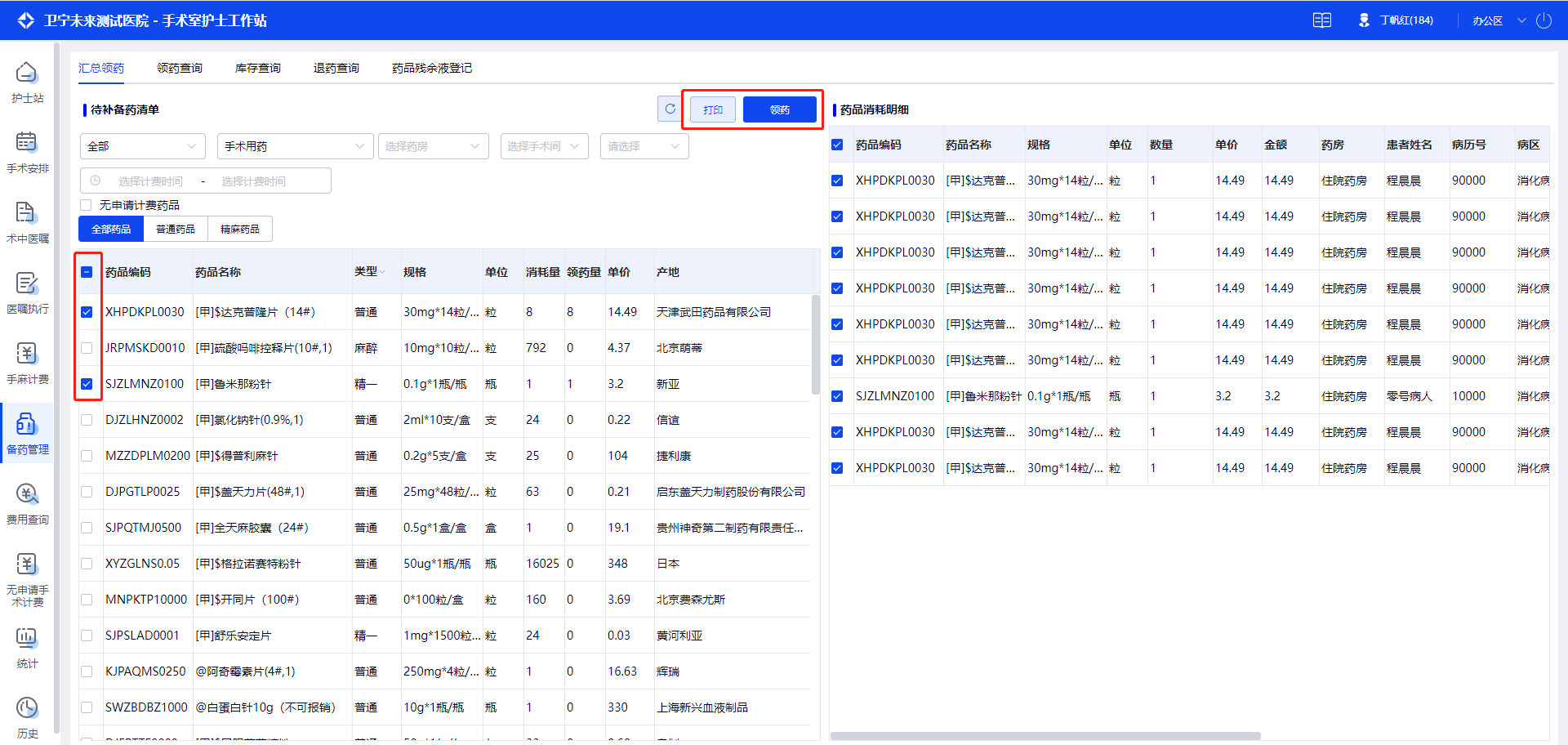
Task: Open the 选择药房 dropdown
Action: pyautogui.click(x=433, y=146)
